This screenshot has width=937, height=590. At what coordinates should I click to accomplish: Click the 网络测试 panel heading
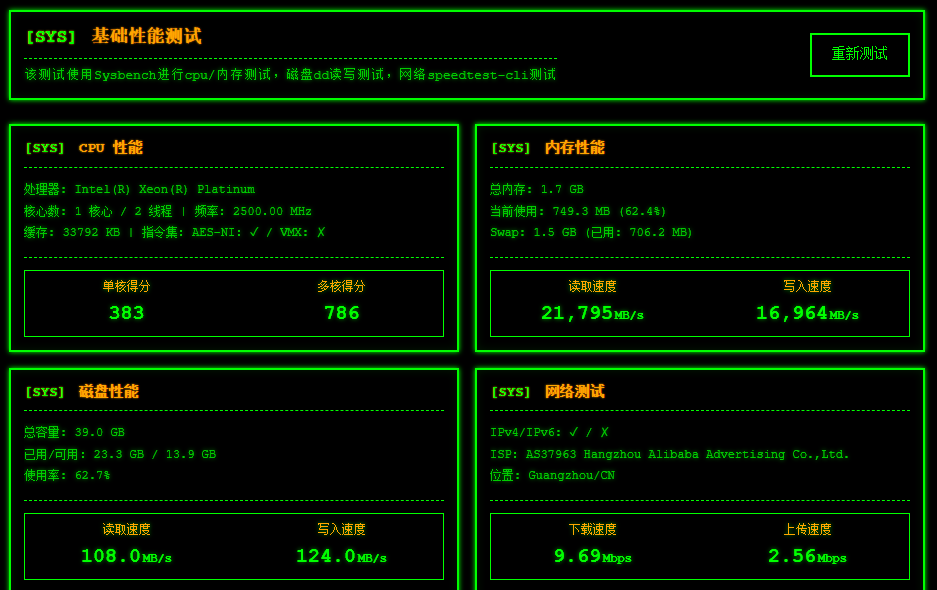pyautogui.click(x=574, y=391)
